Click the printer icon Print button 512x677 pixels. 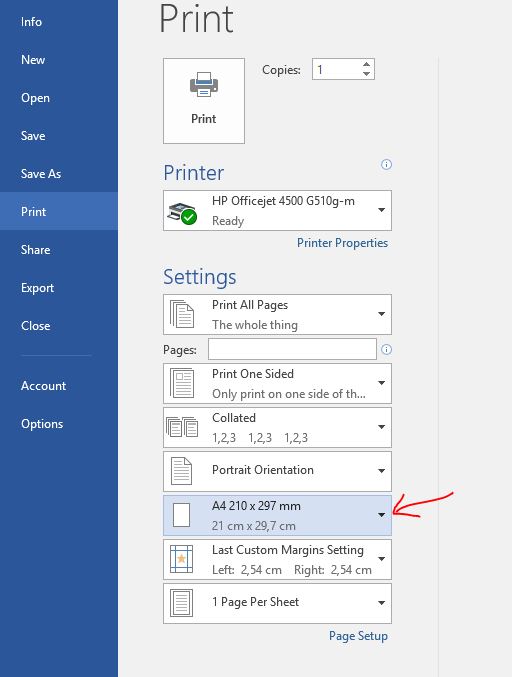click(204, 101)
